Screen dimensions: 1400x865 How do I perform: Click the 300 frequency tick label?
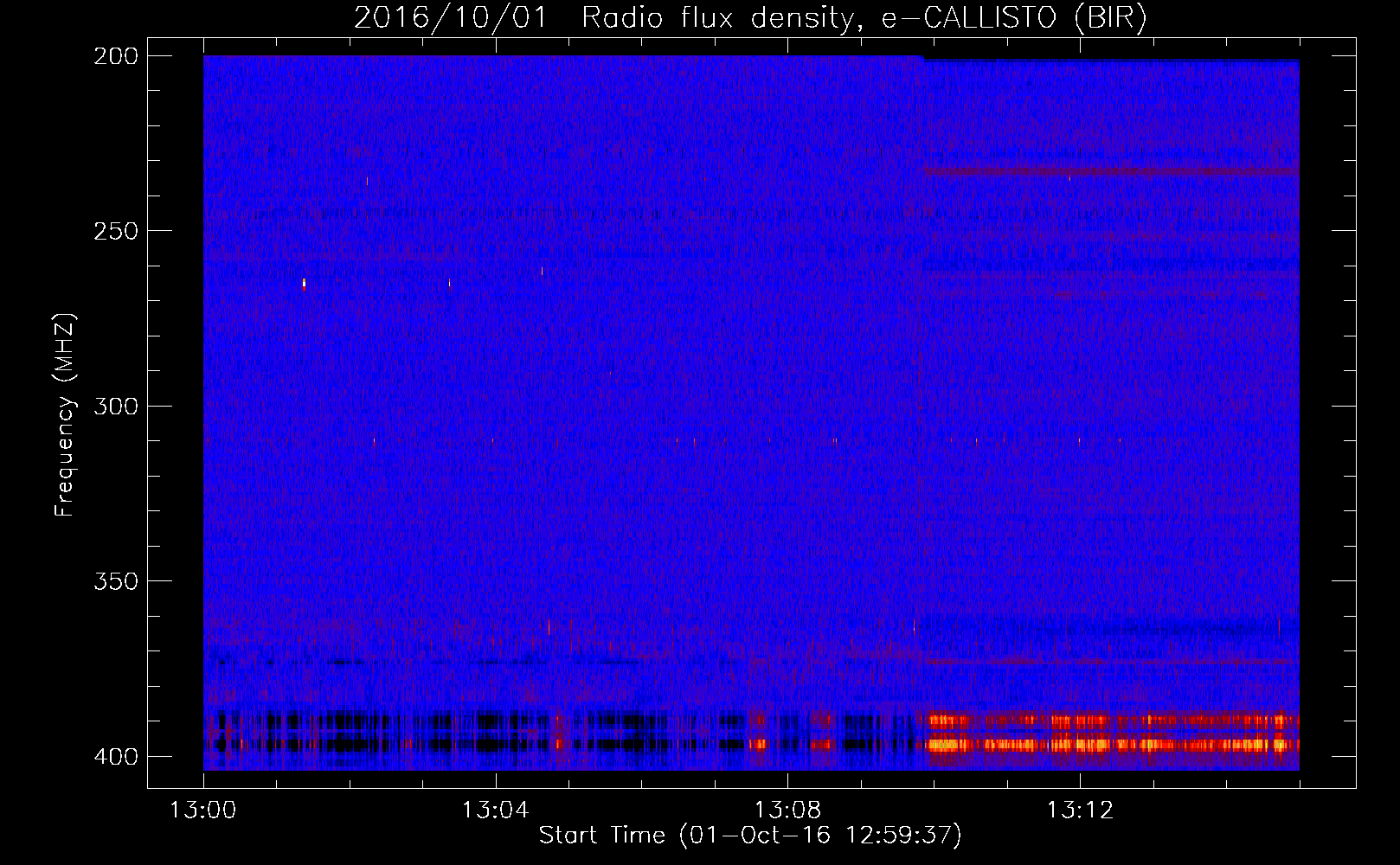coord(116,406)
